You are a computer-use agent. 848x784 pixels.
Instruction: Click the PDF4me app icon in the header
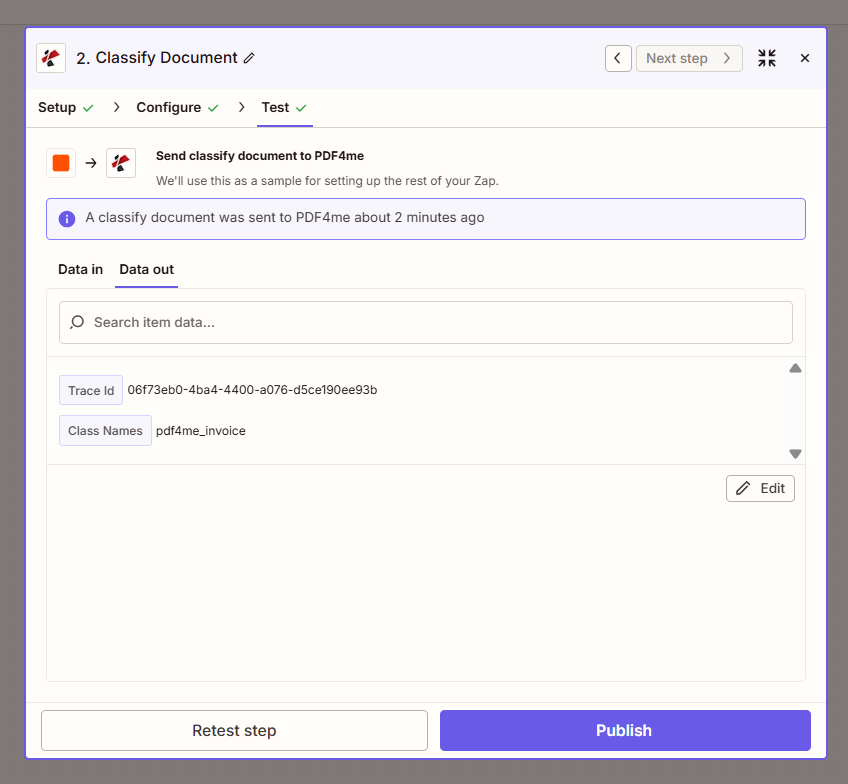pos(50,58)
